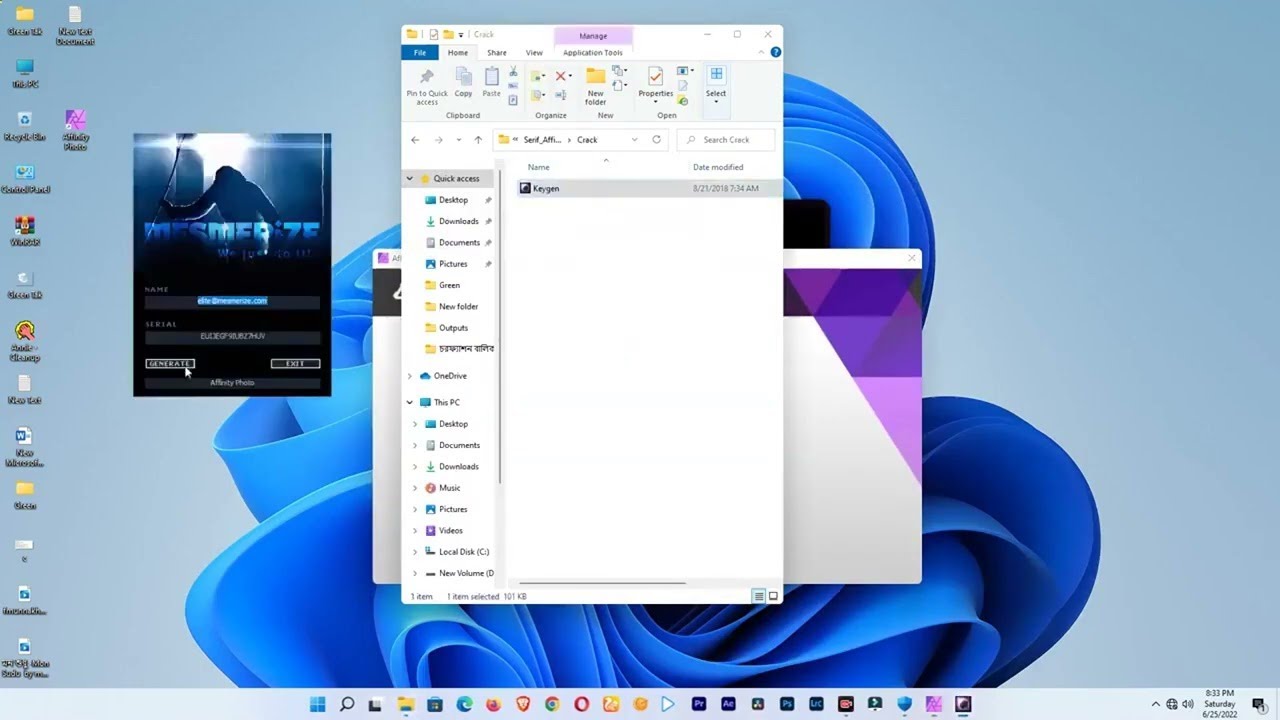Switch to the Share ribbon tab
The width and height of the screenshot is (1280, 720).
pyautogui.click(x=496, y=52)
